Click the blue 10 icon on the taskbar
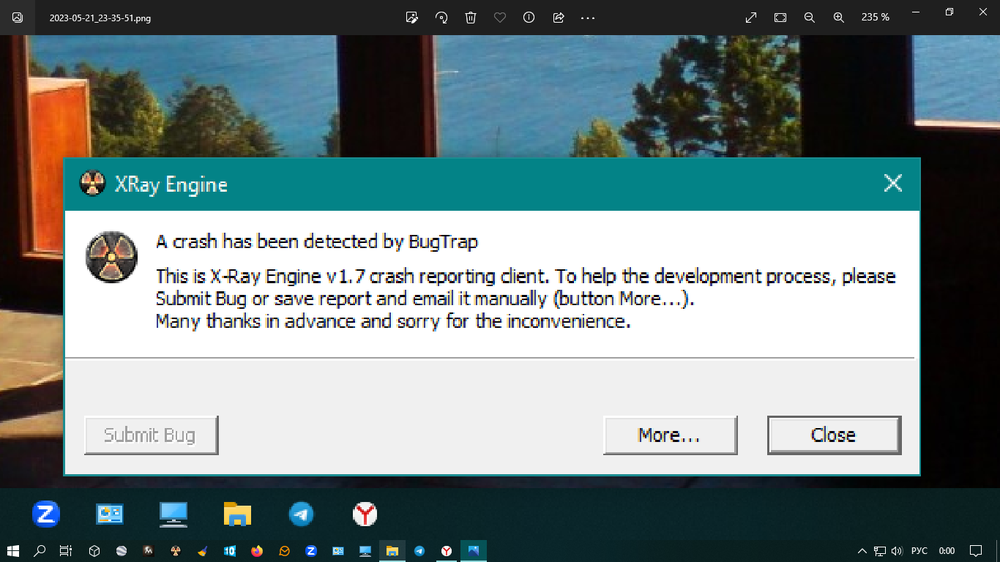The height and width of the screenshot is (562, 1000). point(230,551)
